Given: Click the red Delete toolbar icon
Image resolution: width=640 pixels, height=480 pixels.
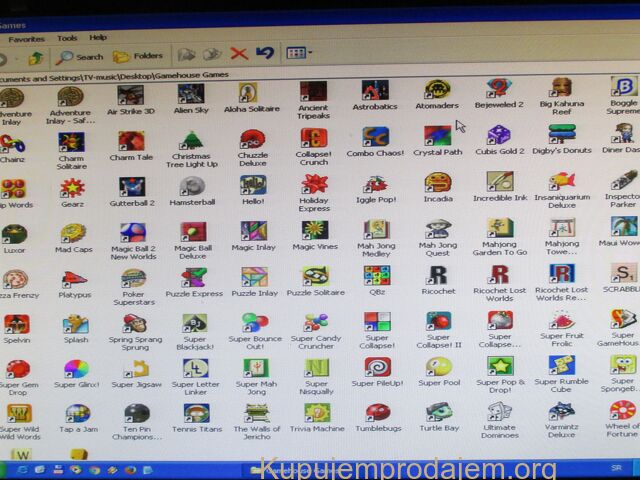Looking at the screenshot, I should point(239,54).
